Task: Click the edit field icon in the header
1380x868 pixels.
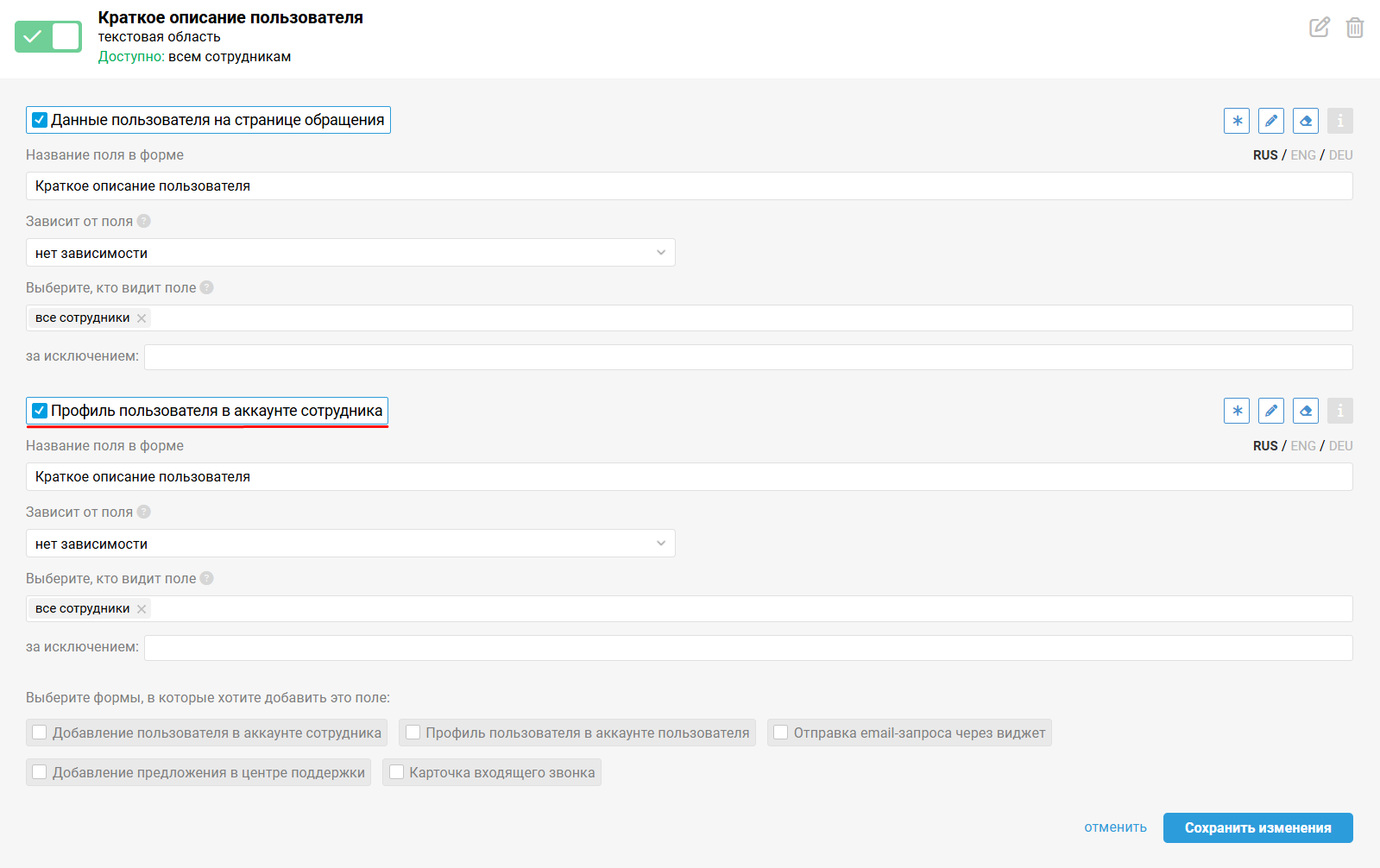Action: [x=1320, y=28]
